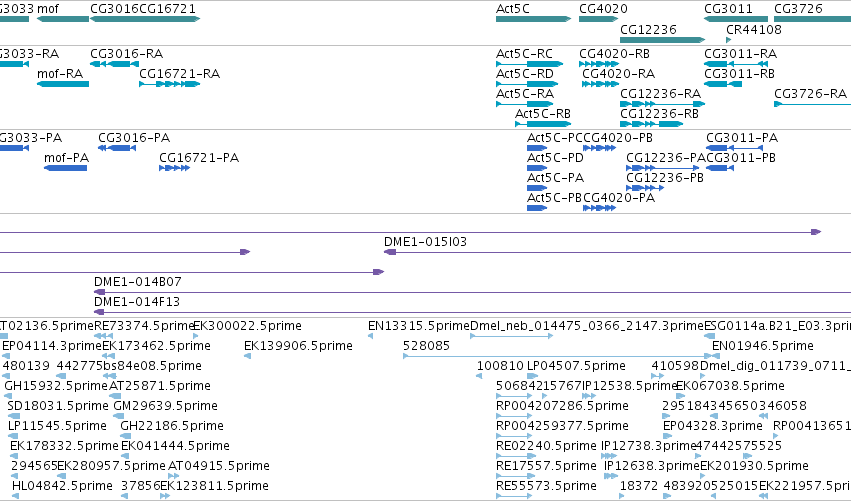851x501 pixels.
Task: Open EST label EN13315.5prime
Action: [x=419, y=326]
